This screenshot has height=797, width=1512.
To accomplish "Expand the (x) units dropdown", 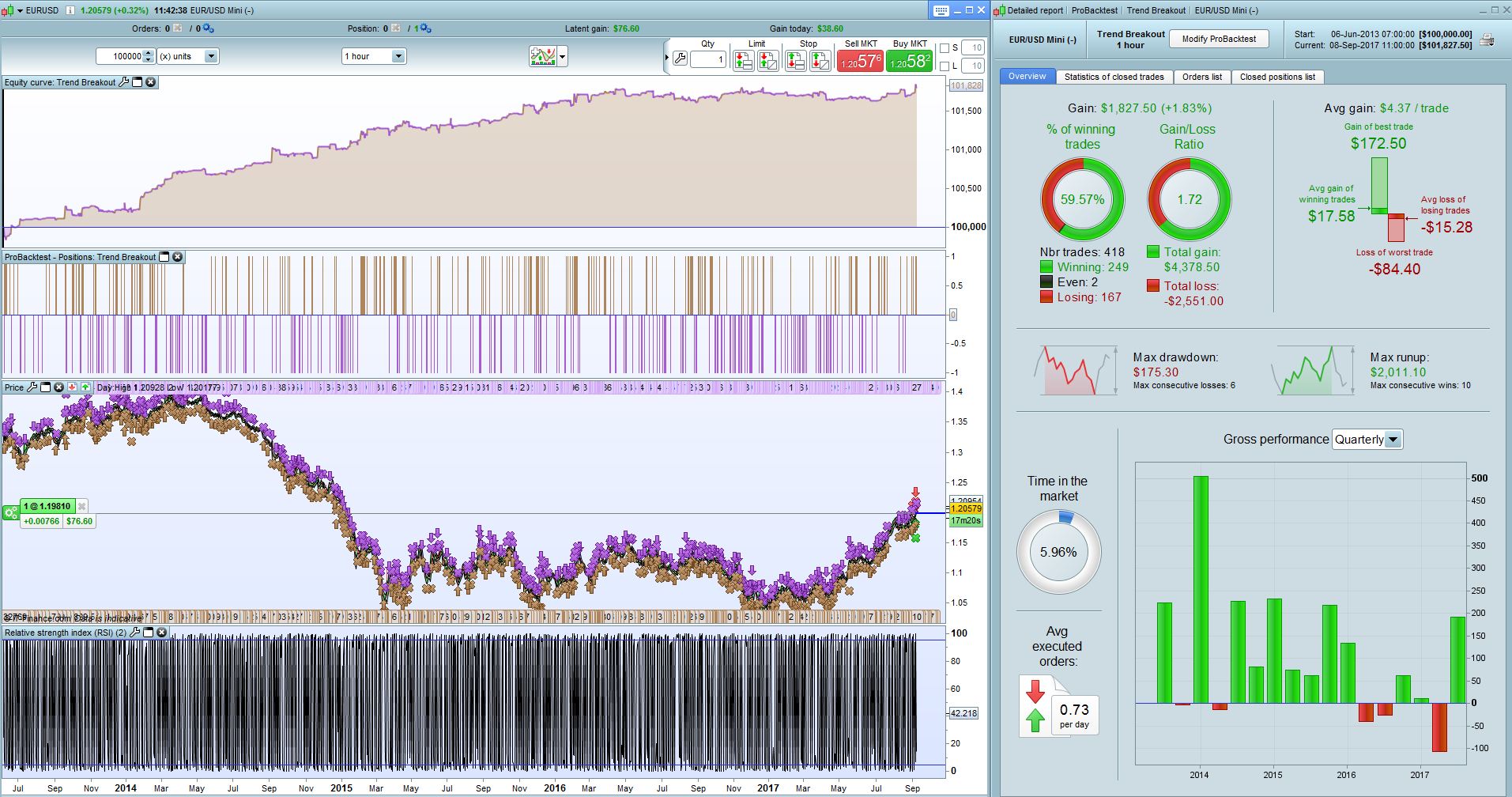I will (211, 56).
